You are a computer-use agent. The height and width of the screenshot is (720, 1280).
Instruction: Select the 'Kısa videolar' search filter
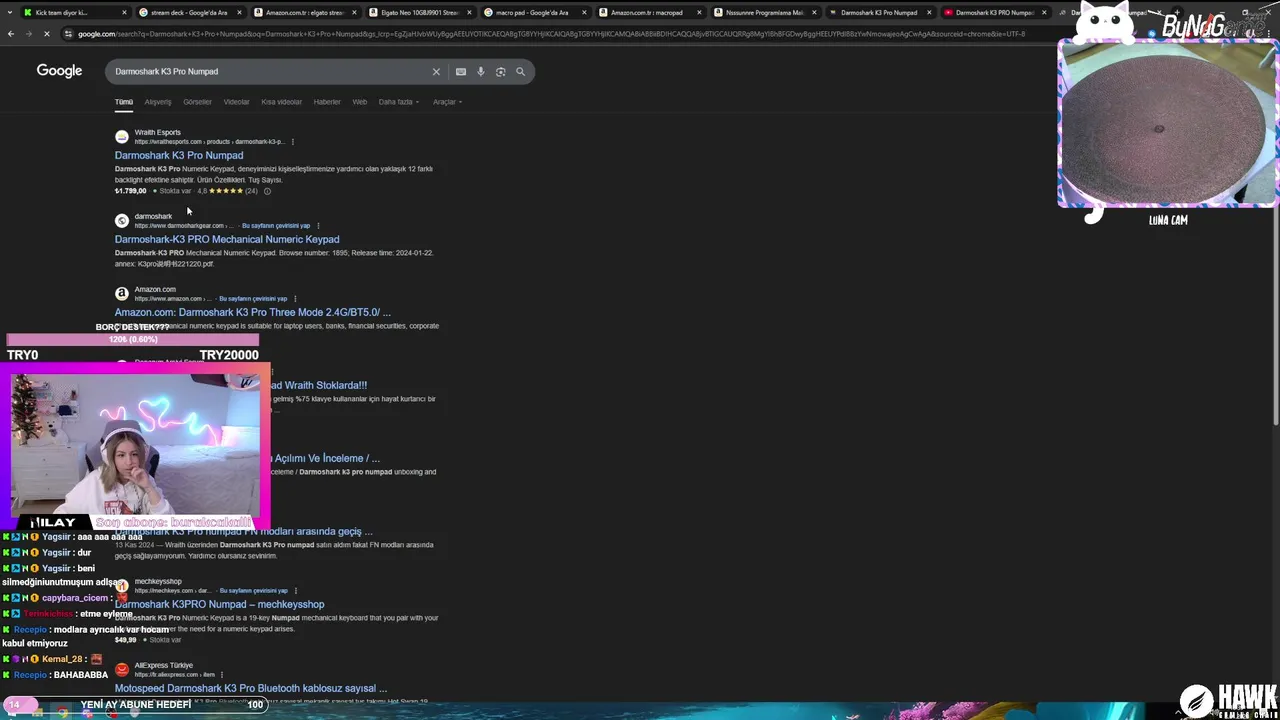[x=282, y=102]
